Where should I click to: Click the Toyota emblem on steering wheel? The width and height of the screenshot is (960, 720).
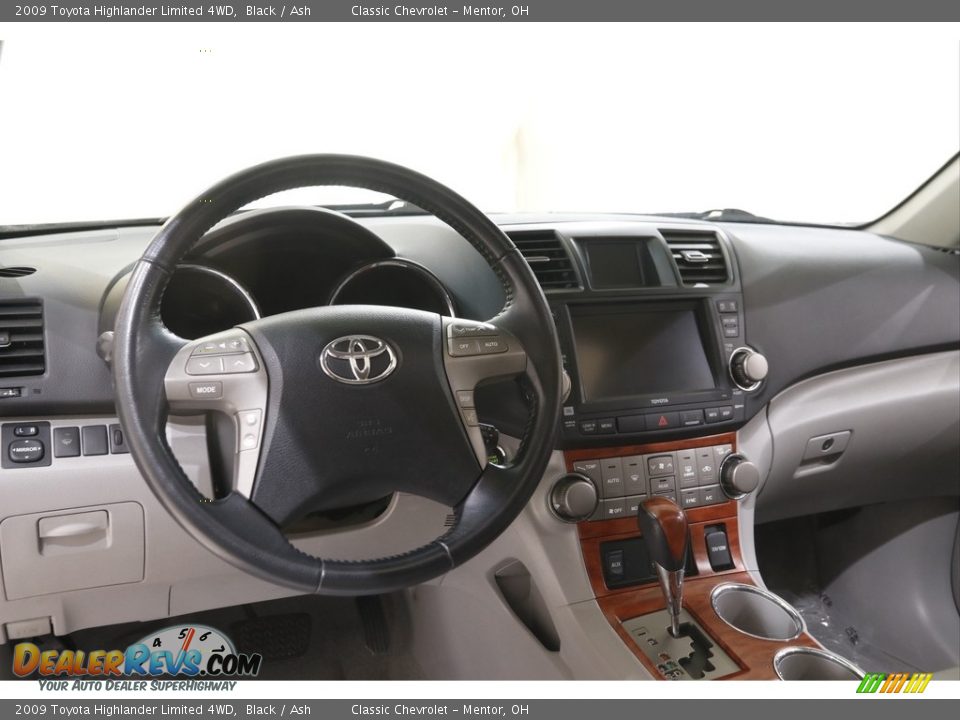point(358,359)
